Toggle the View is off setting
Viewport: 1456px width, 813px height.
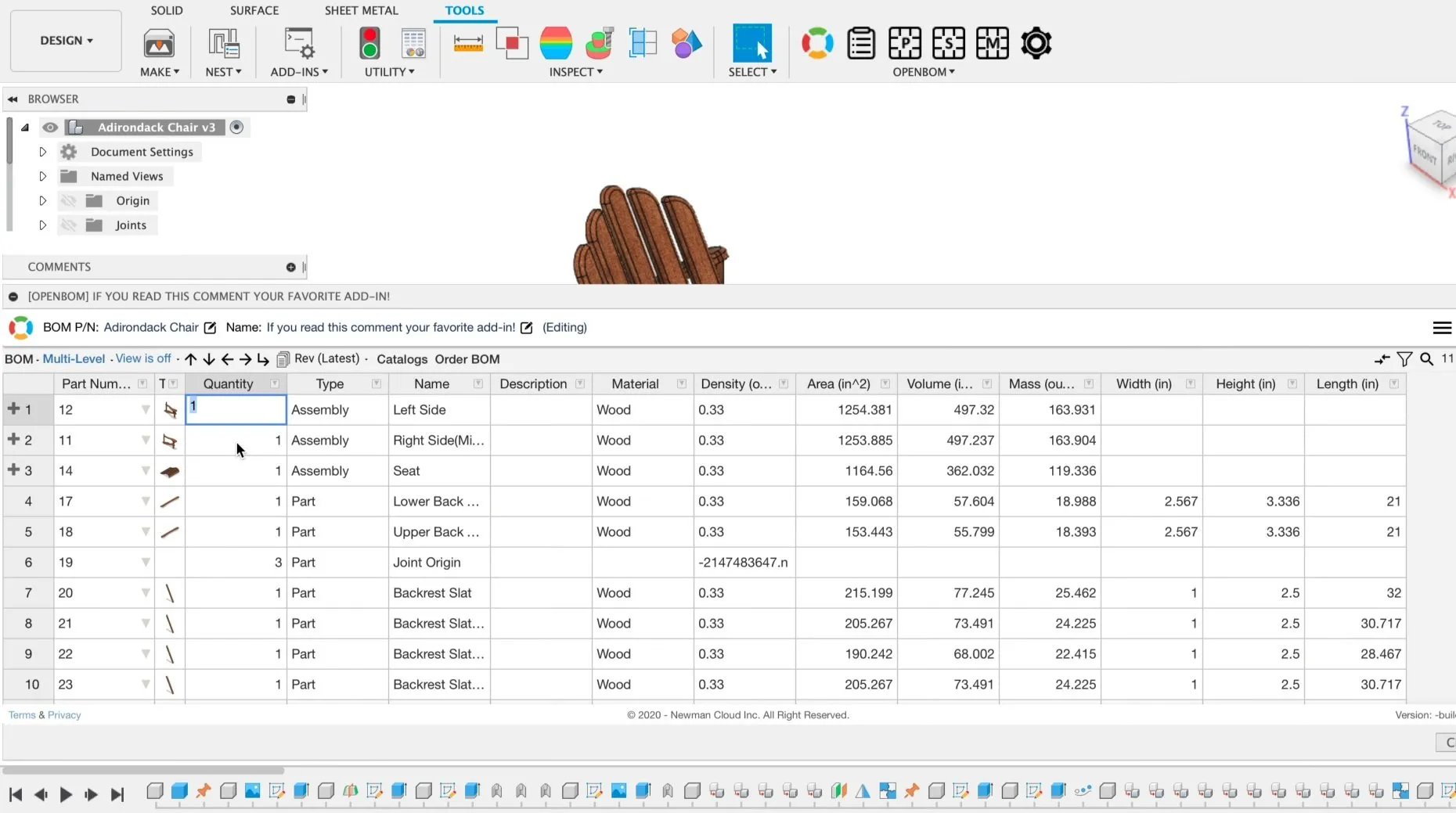143,358
